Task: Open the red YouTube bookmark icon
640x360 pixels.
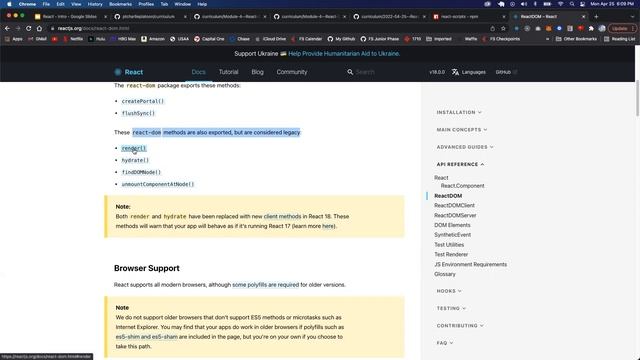Action: pyautogui.click(x=55, y=39)
